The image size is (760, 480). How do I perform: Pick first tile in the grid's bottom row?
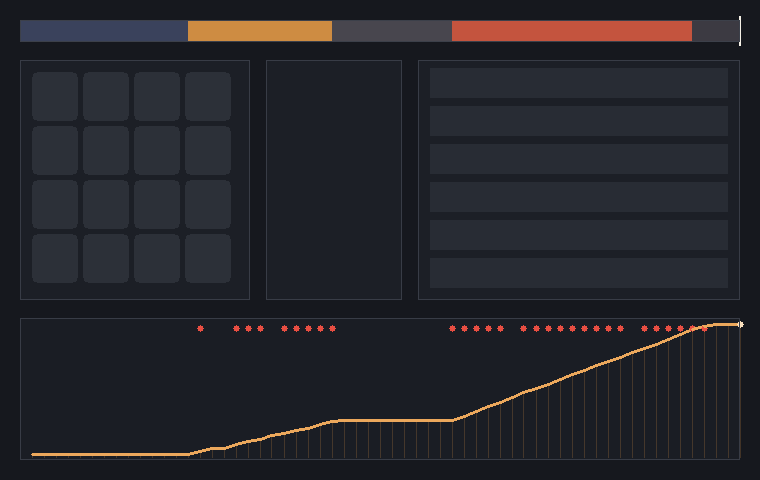[x=55, y=258]
